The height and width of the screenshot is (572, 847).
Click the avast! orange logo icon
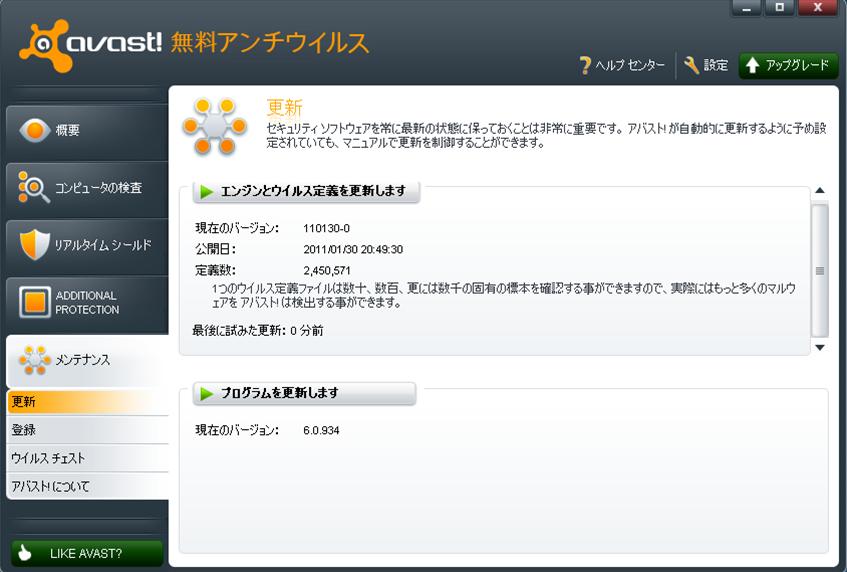click(45, 45)
